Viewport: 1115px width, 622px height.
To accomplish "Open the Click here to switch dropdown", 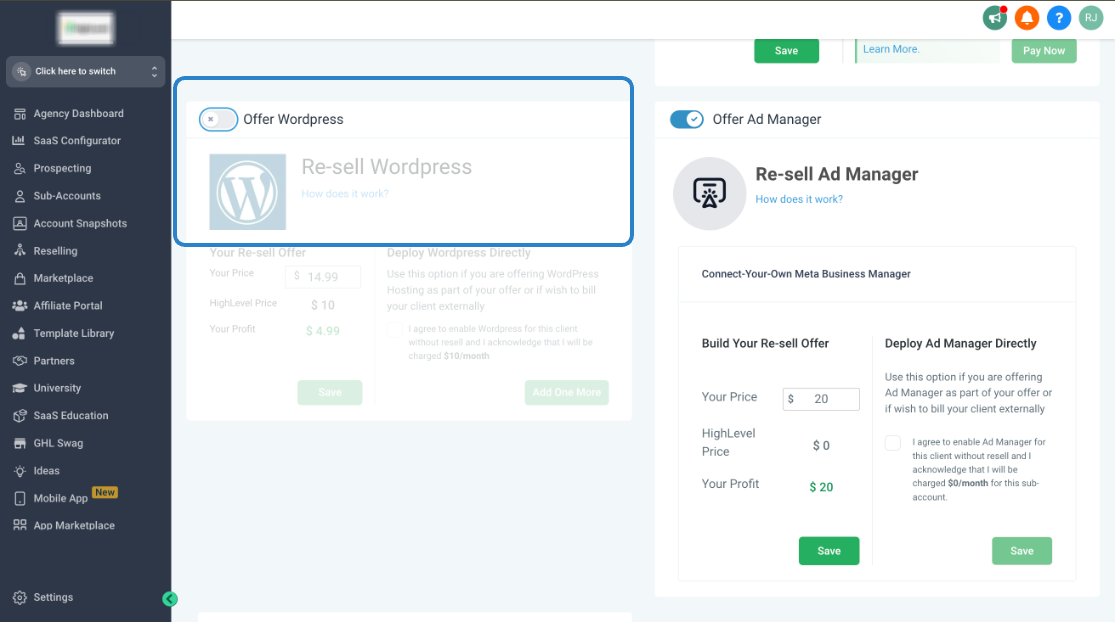I will coord(85,72).
